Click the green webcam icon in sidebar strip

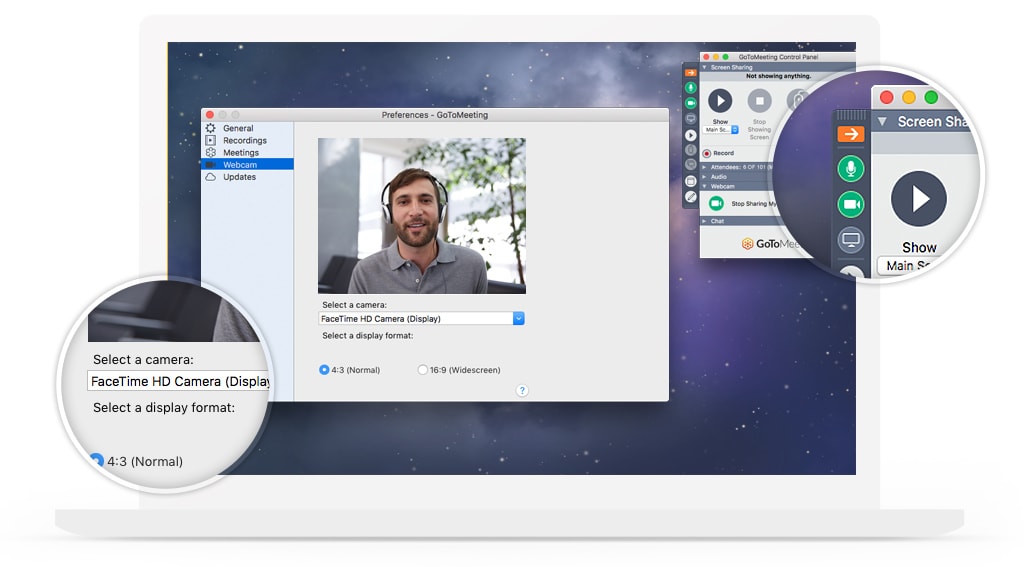[690, 103]
